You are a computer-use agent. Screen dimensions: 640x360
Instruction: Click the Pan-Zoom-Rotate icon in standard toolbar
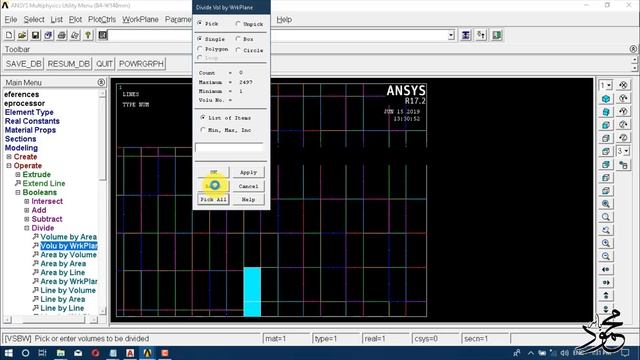pos(49,35)
